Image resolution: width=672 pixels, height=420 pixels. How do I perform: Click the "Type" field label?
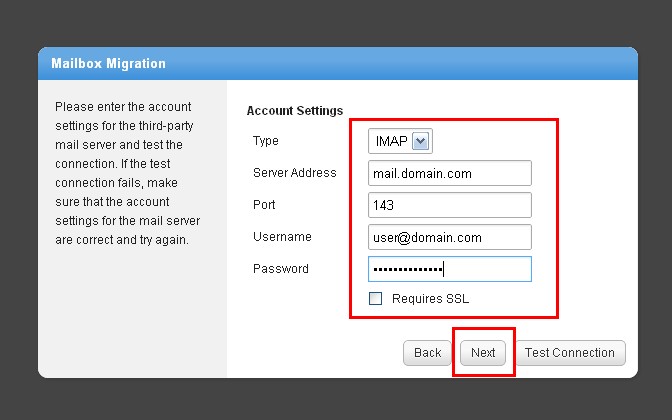266,141
